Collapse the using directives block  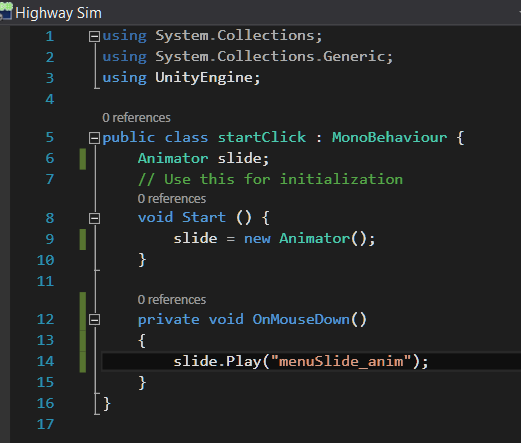click(x=94, y=36)
